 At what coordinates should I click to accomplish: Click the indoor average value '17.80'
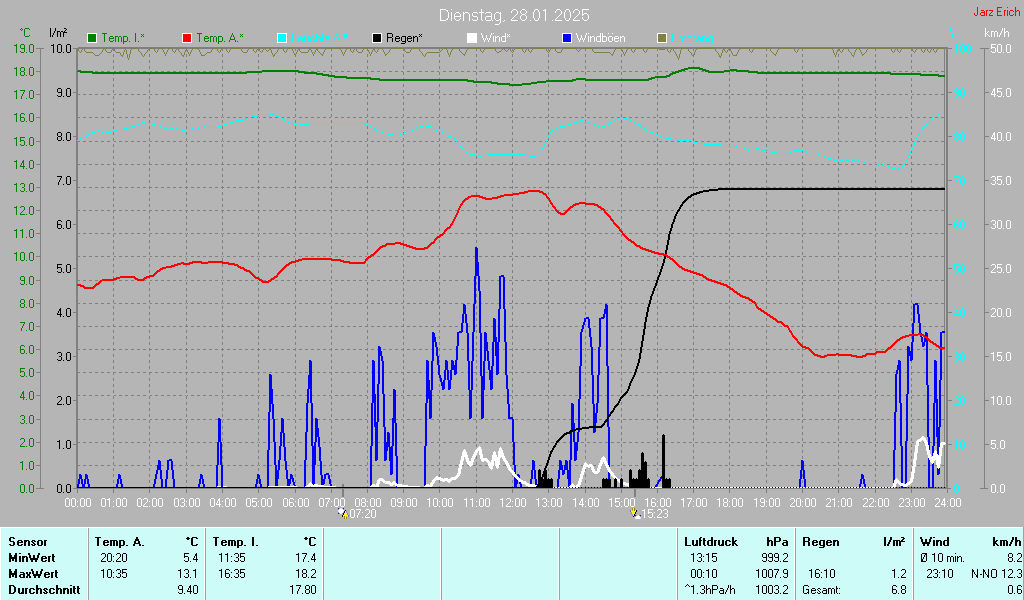[303, 590]
